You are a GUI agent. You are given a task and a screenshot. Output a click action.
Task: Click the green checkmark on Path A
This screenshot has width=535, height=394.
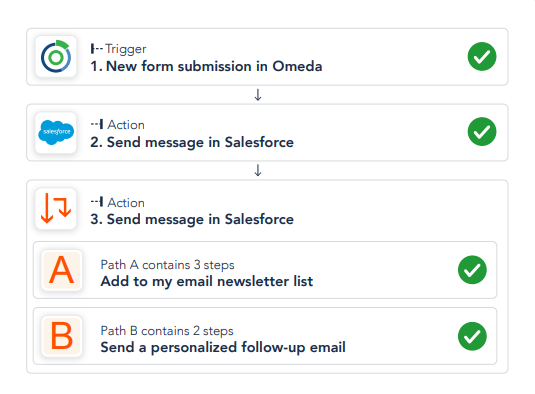click(x=472, y=270)
